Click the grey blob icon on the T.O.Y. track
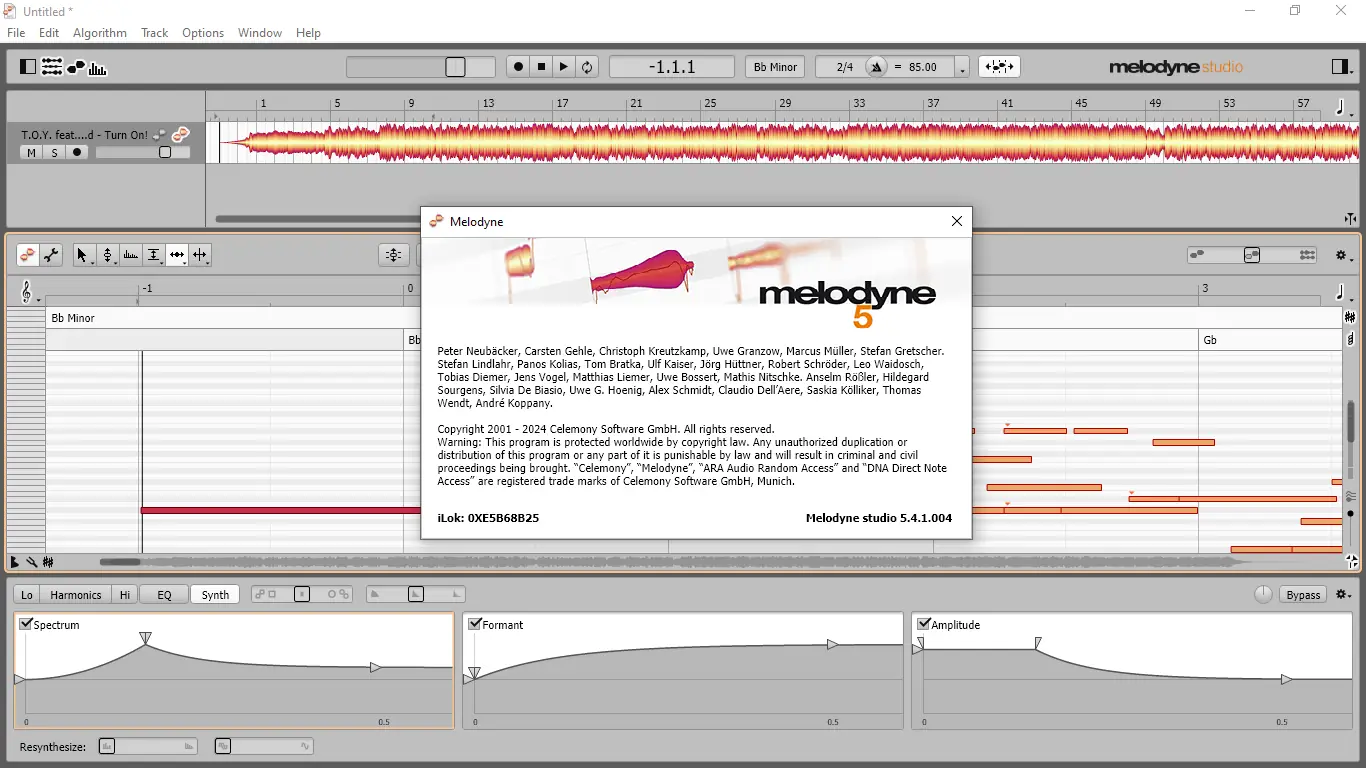This screenshot has width=1366, height=768. click(159, 135)
